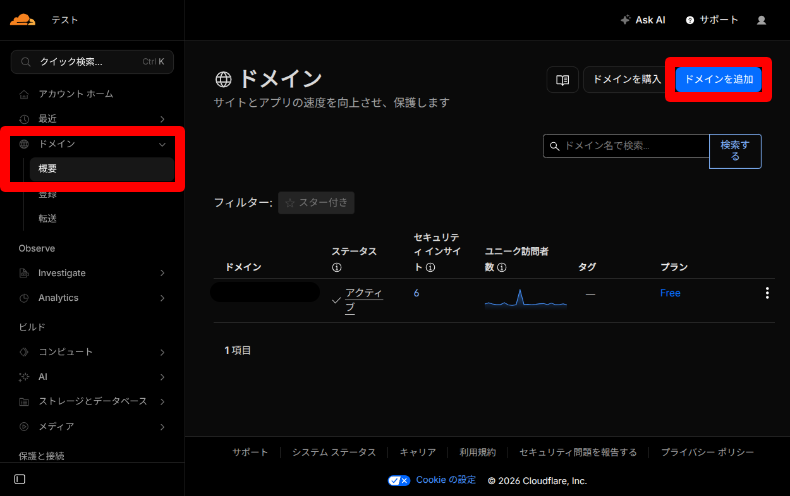Expand the ストレージとデータベース chevron
Image resolution: width=790 pixels, height=496 pixels.
(x=162, y=402)
